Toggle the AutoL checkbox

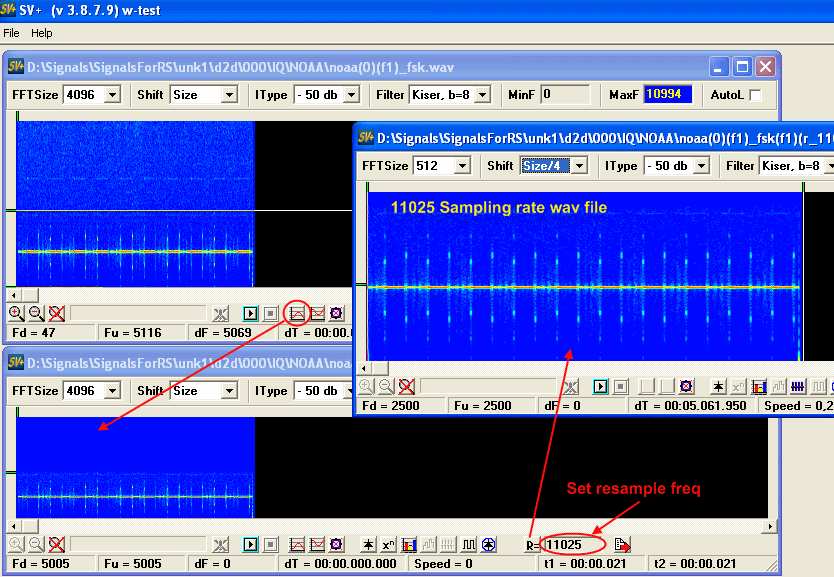[755, 95]
